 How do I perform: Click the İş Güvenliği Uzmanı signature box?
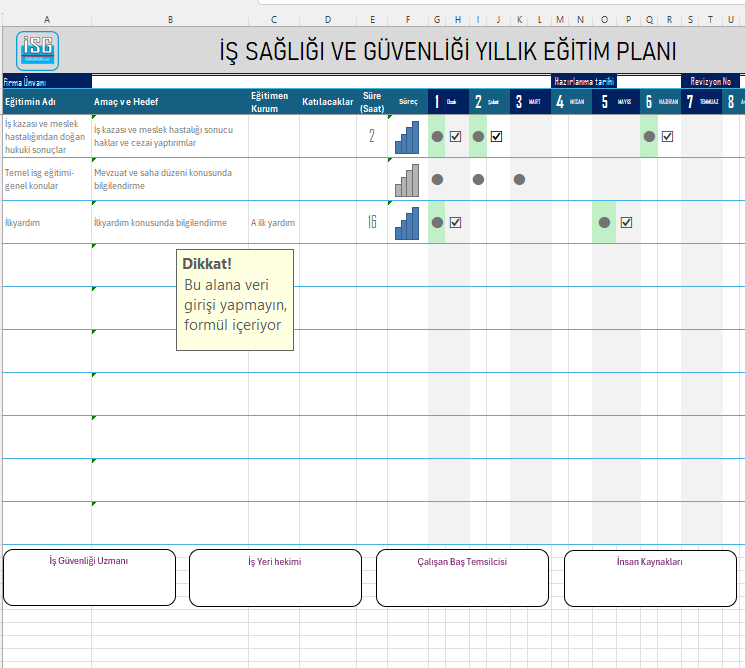[x=89, y=578]
